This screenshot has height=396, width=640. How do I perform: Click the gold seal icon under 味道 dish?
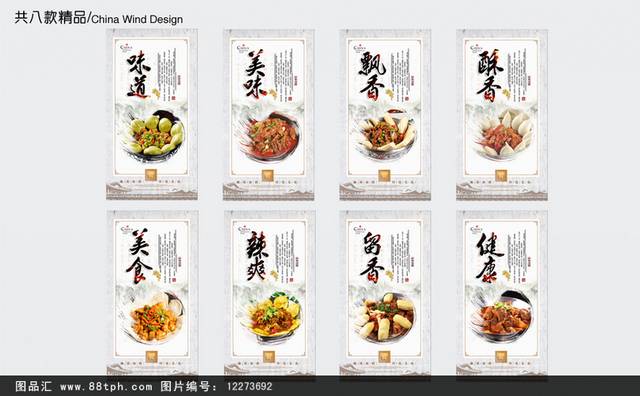click(151, 175)
